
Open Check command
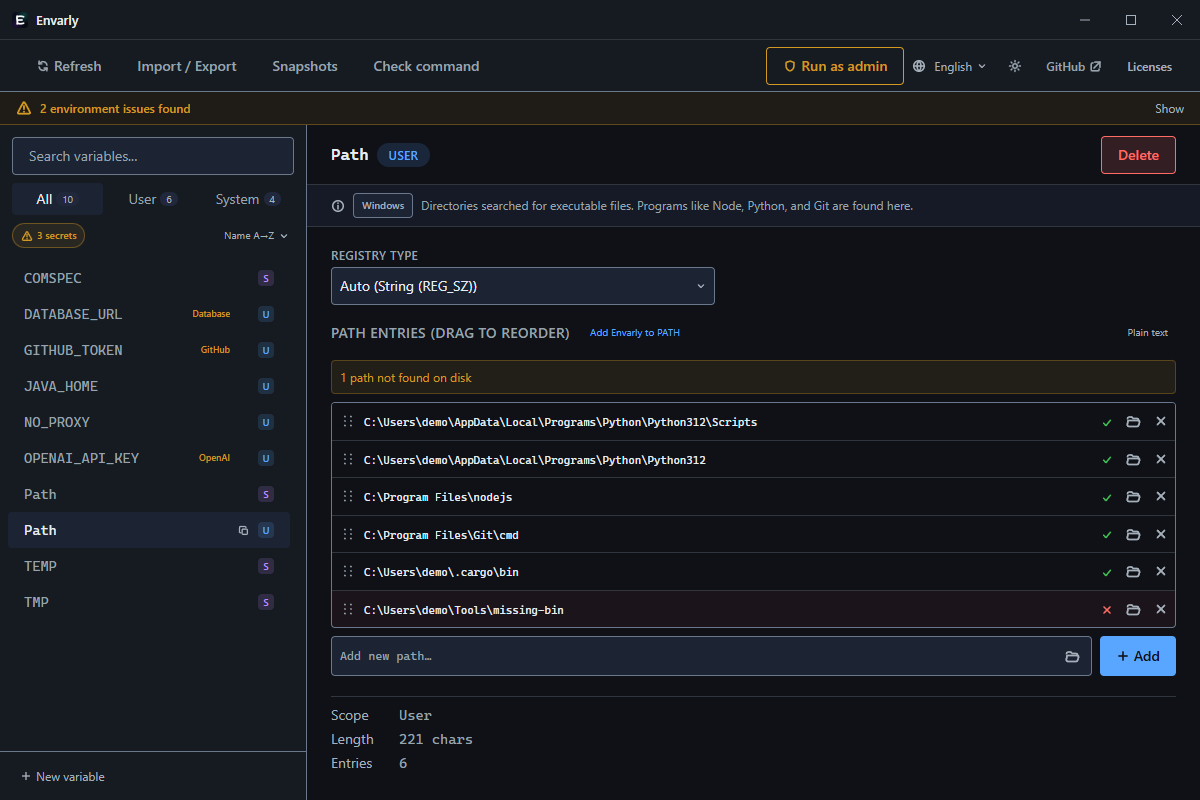point(426,66)
